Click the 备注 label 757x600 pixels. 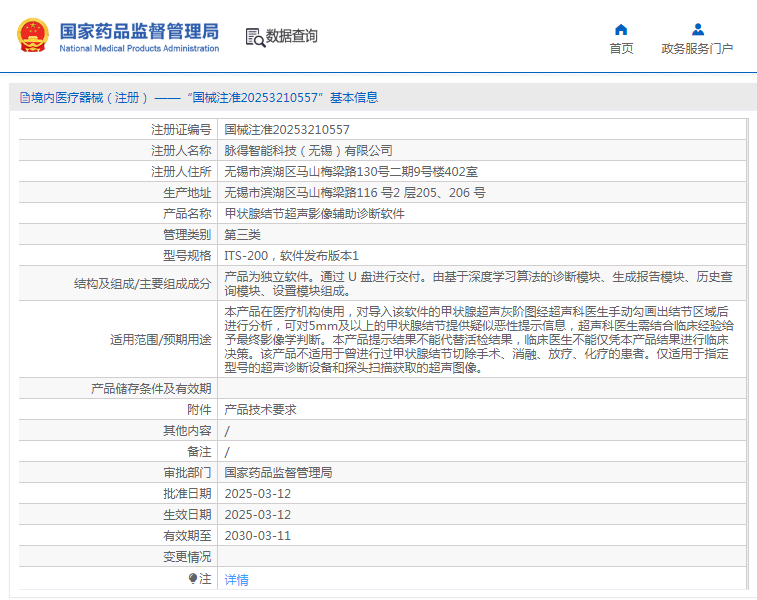coord(199,452)
